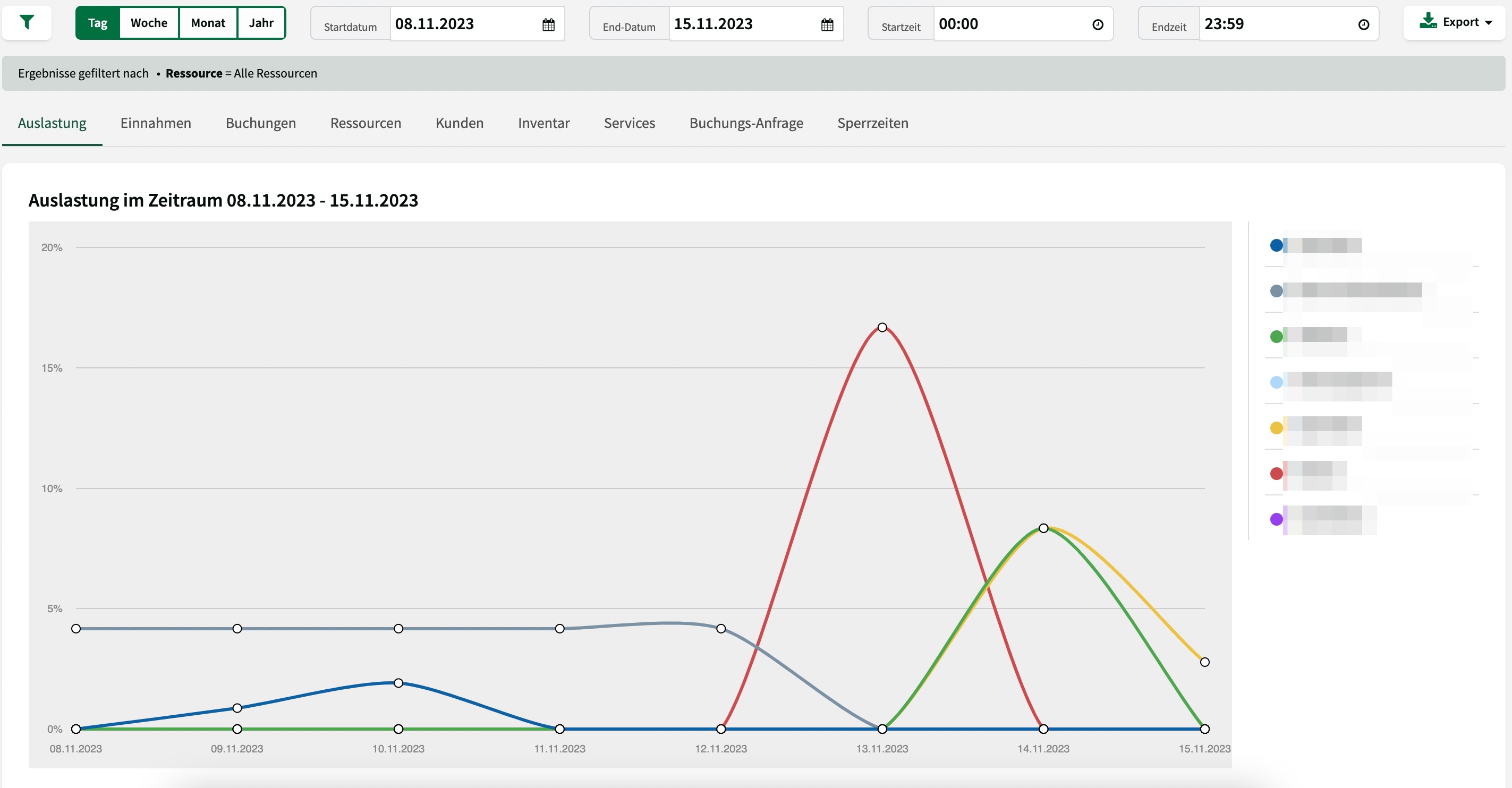Toggle the red legend series dot
This screenshot has width=1512, height=788.
(1276, 474)
